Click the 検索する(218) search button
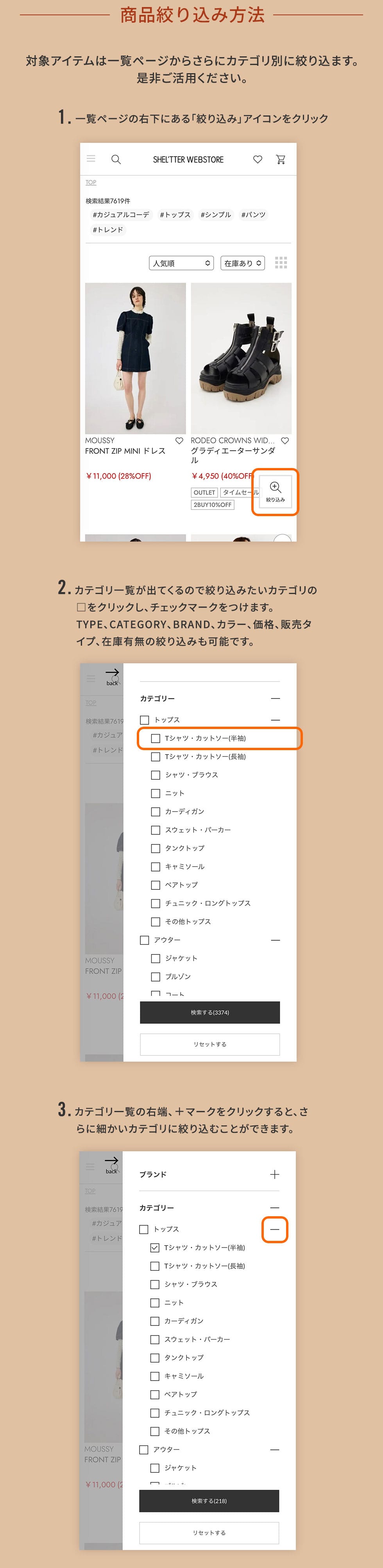 pyautogui.click(x=209, y=1501)
